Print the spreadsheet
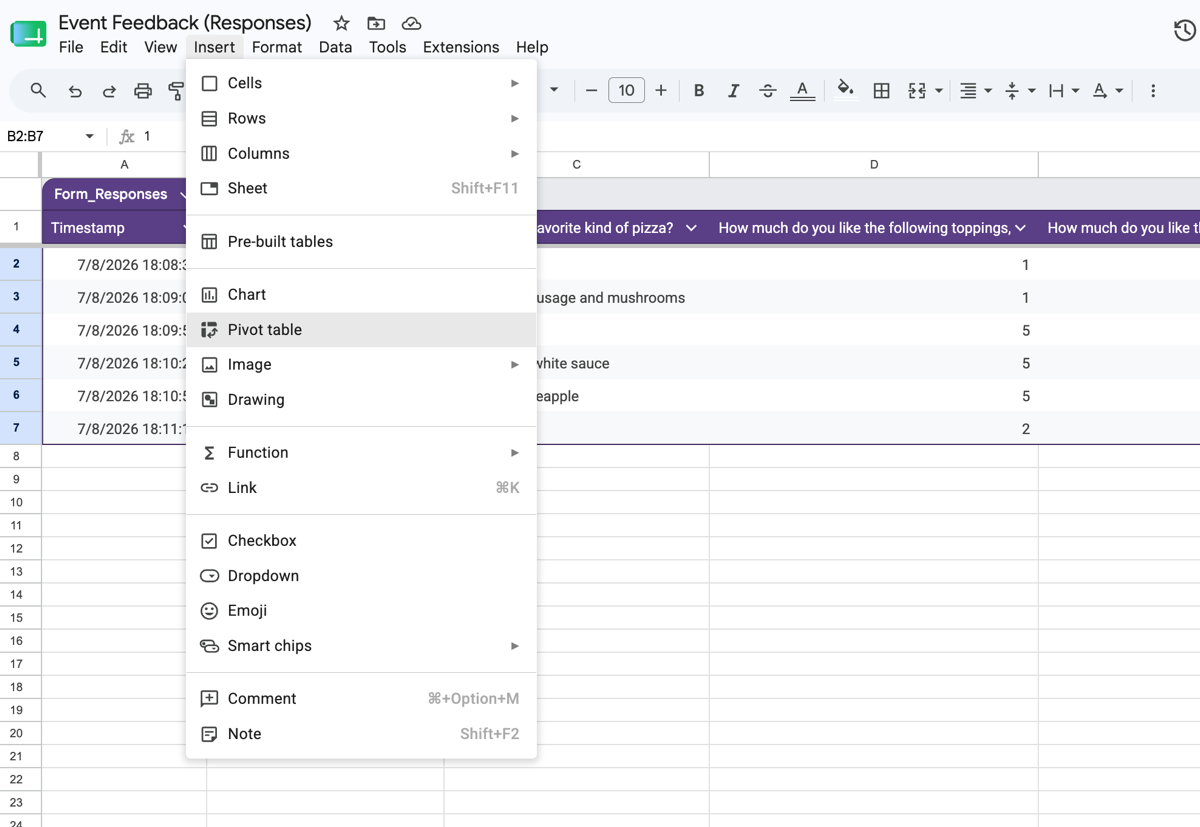The height and width of the screenshot is (827, 1200). (x=143, y=91)
